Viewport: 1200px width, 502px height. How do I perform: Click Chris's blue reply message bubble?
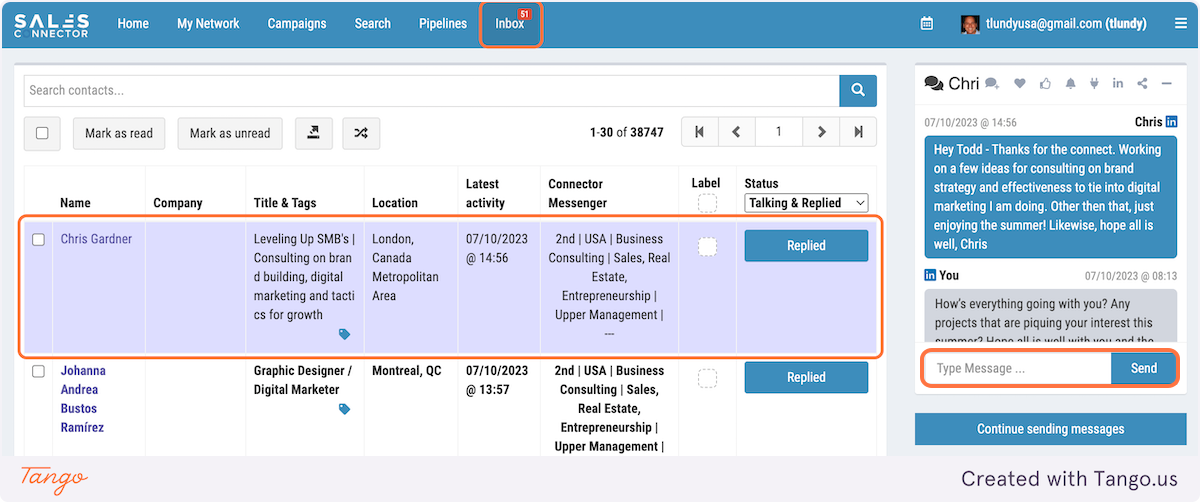(1050, 197)
